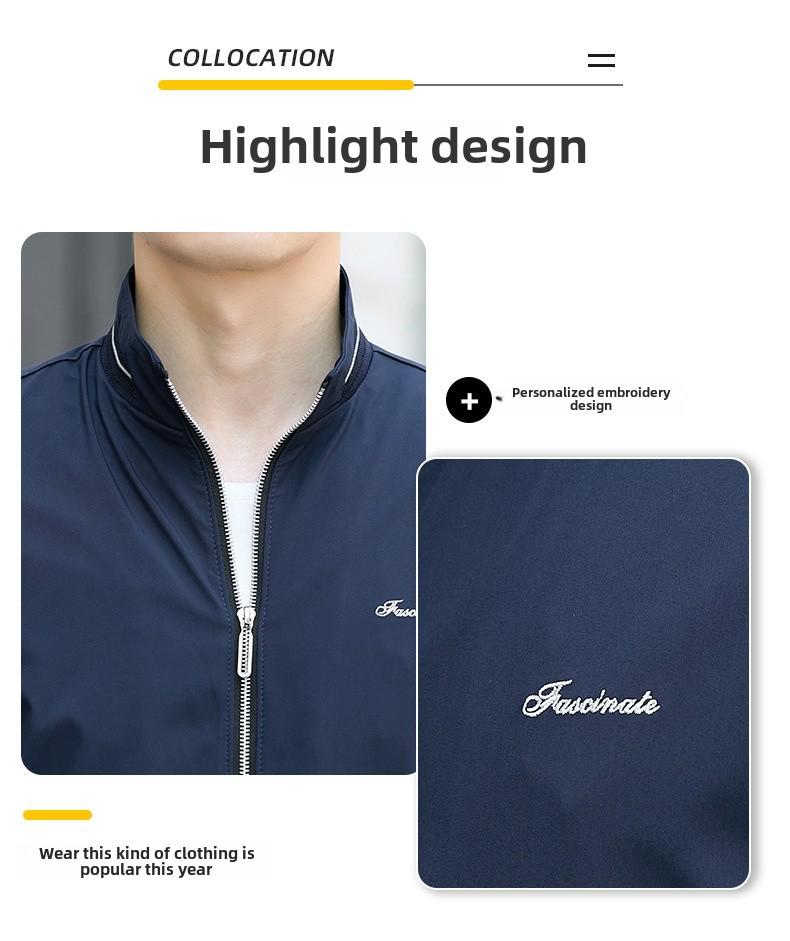
Task: Click the Personalized embroidery design label
Action: pos(591,399)
